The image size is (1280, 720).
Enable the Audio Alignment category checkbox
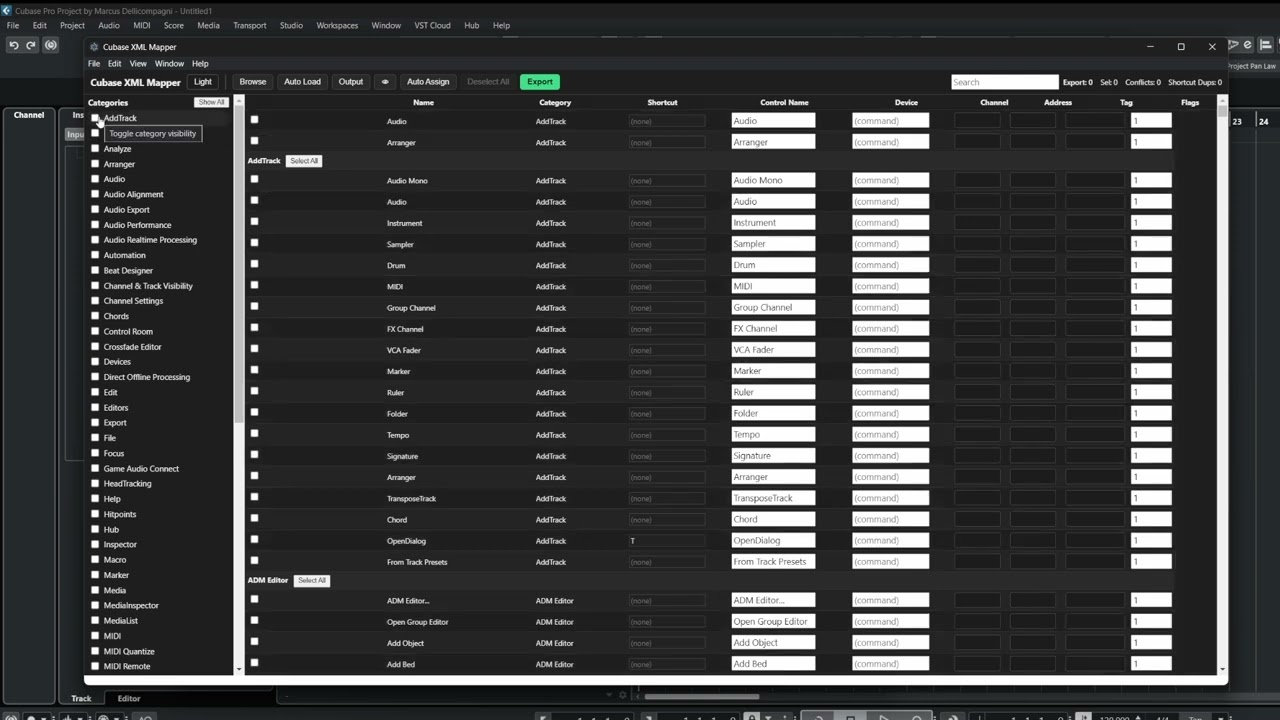pos(95,194)
